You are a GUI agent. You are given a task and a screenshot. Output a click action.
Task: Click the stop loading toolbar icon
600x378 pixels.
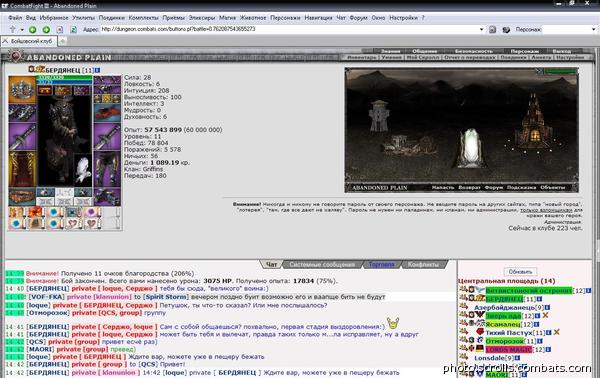coord(60,29)
